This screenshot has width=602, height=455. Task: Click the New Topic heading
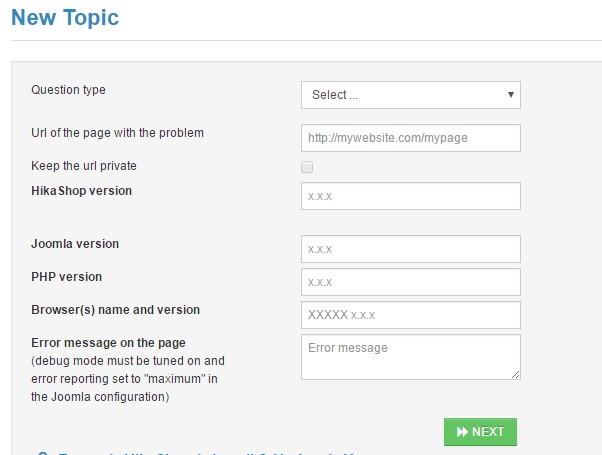(66, 17)
